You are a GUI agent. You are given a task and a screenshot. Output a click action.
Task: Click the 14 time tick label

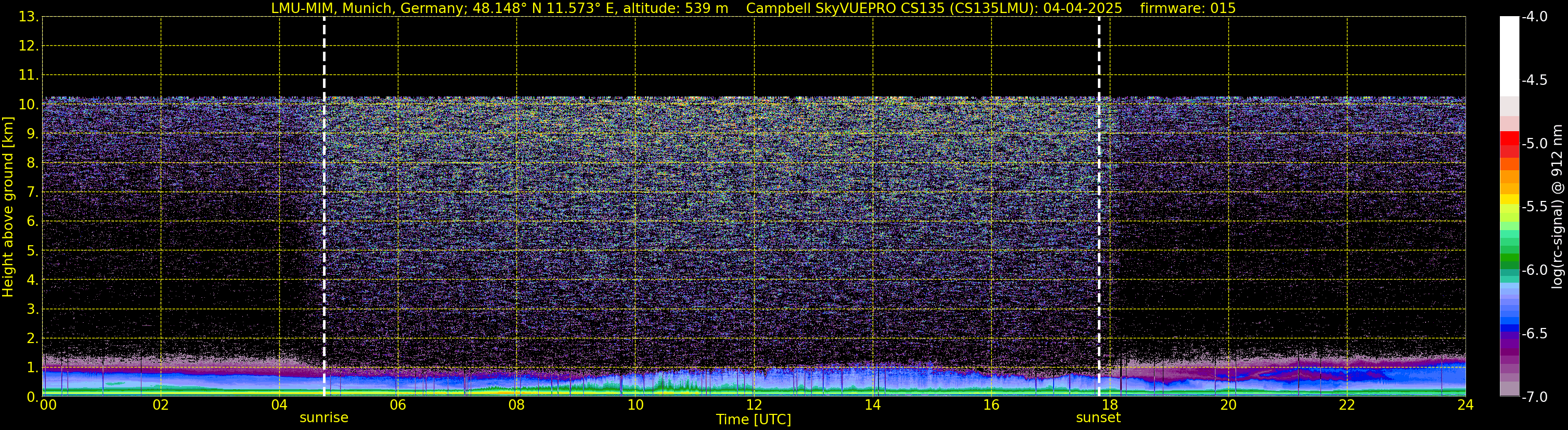click(x=873, y=405)
